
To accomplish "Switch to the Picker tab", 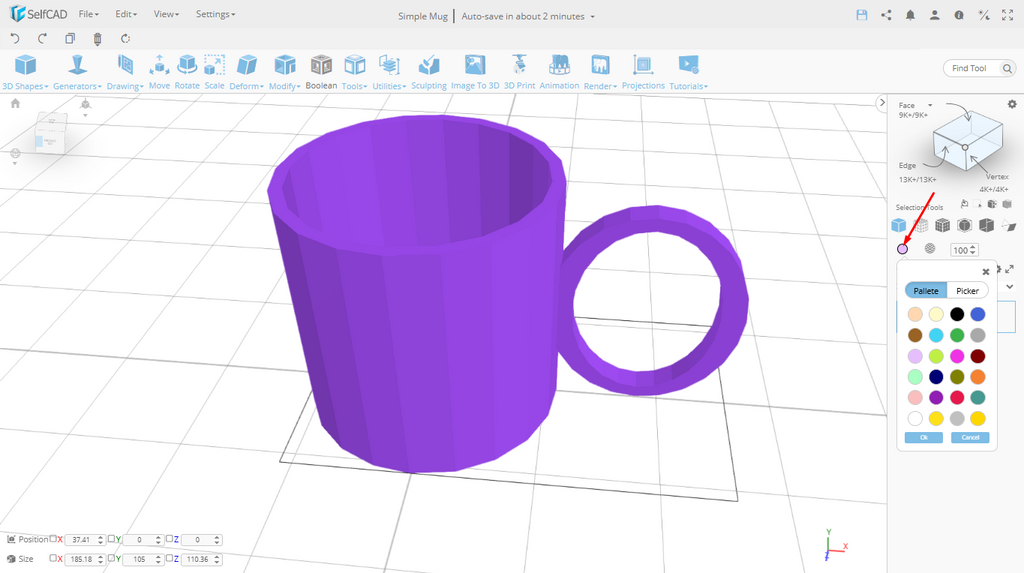I will [x=967, y=291].
